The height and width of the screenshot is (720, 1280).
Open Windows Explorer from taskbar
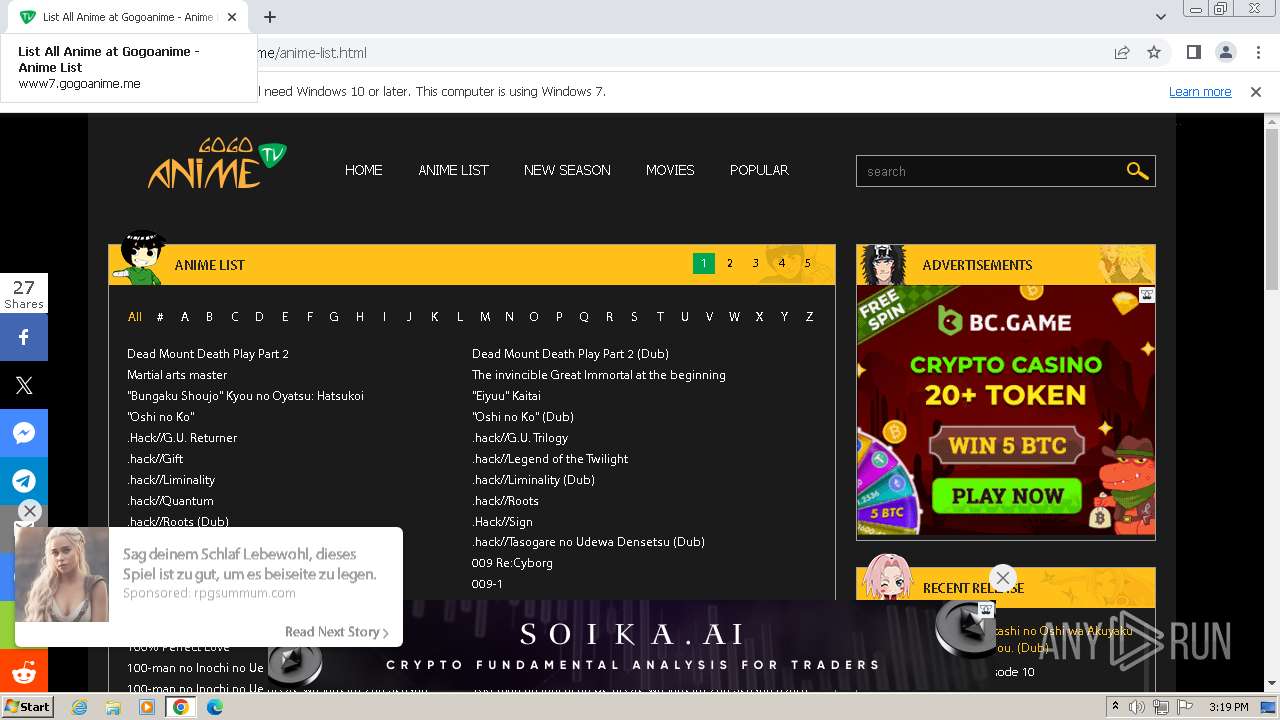point(113,707)
